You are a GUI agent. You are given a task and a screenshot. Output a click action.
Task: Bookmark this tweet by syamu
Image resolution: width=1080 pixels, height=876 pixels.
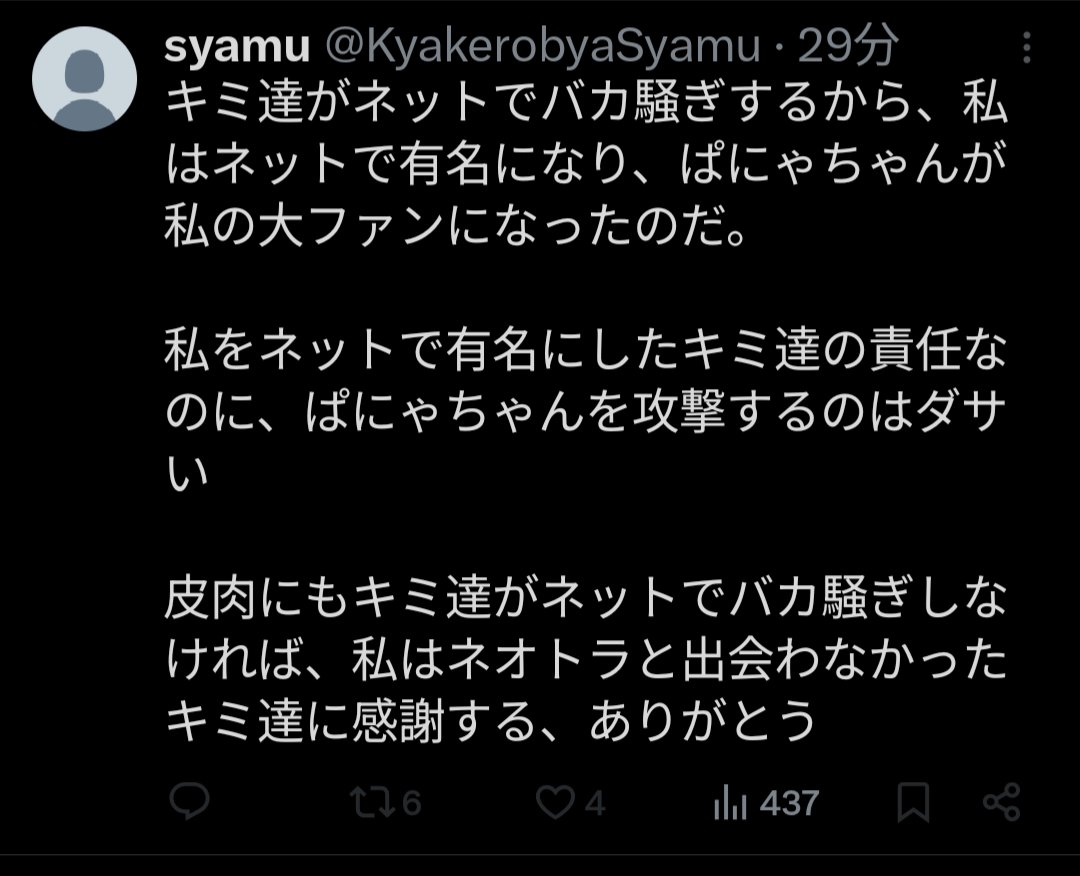913,802
